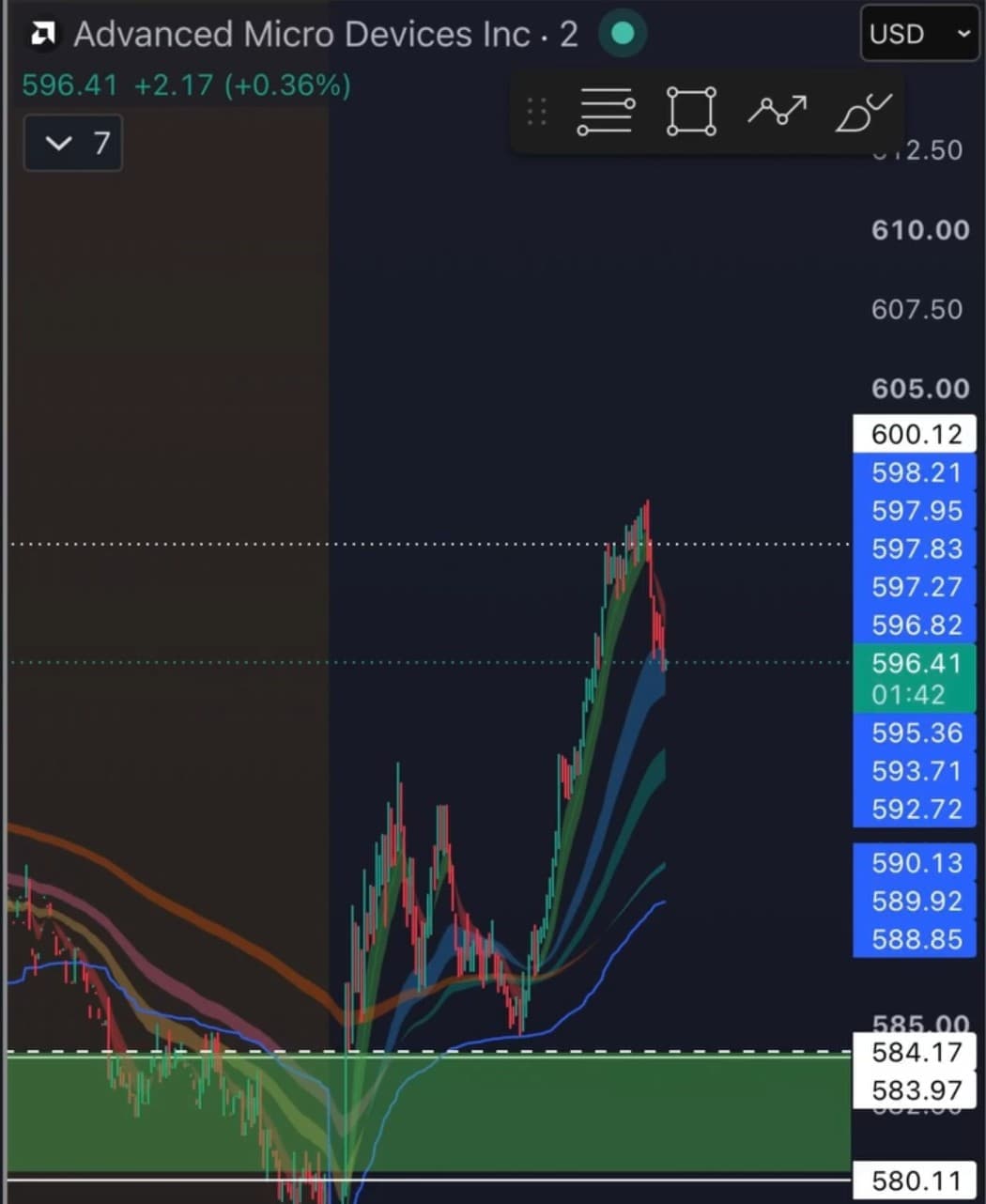Grab the toolbar drag handle dots
Image resolution: width=986 pixels, height=1204 pixels.
pyautogui.click(x=537, y=112)
